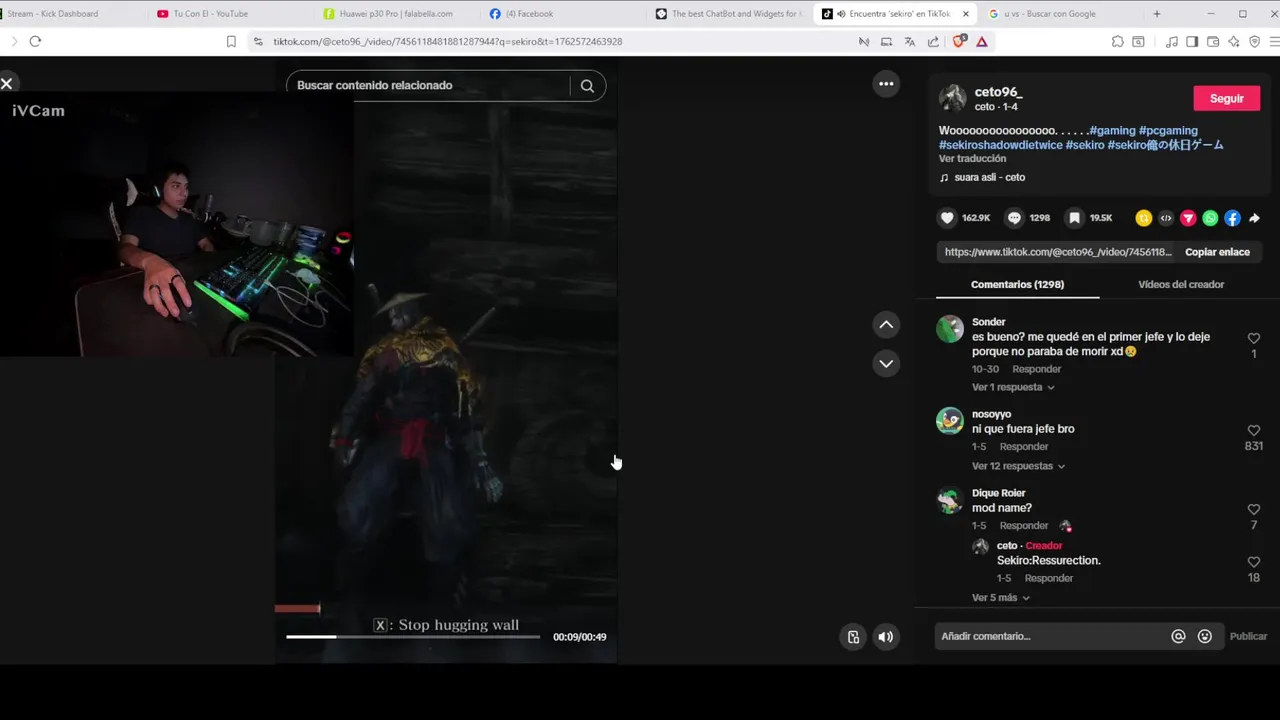The height and width of the screenshot is (720, 1280).
Task: Reload the page
Action: coord(35,41)
